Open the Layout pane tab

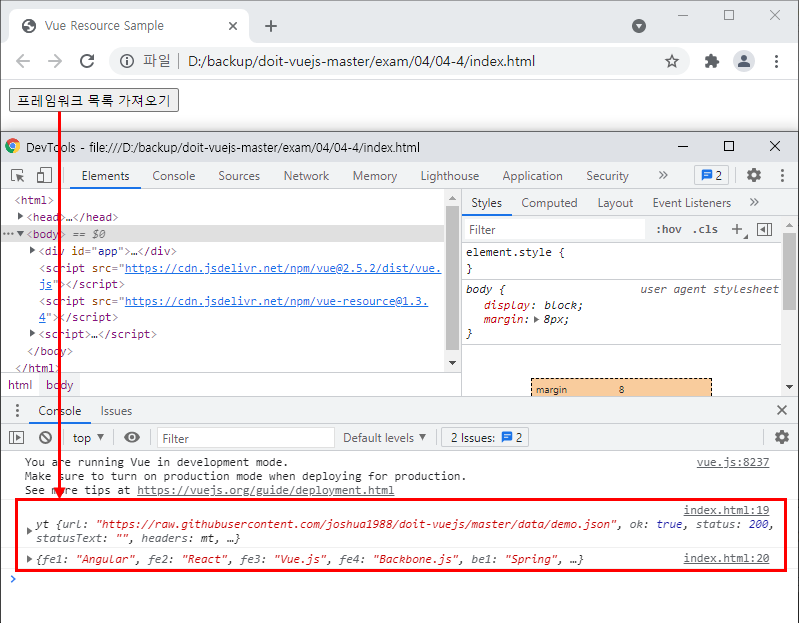click(615, 203)
